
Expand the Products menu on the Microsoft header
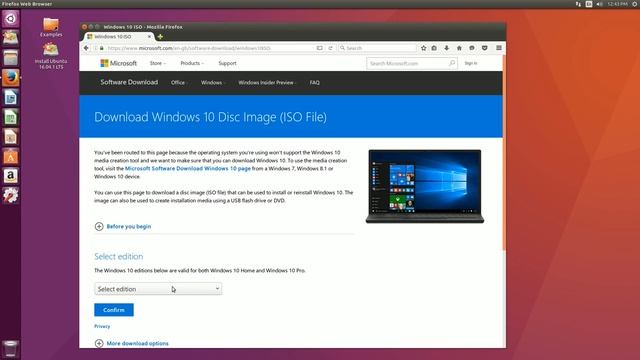coord(192,63)
